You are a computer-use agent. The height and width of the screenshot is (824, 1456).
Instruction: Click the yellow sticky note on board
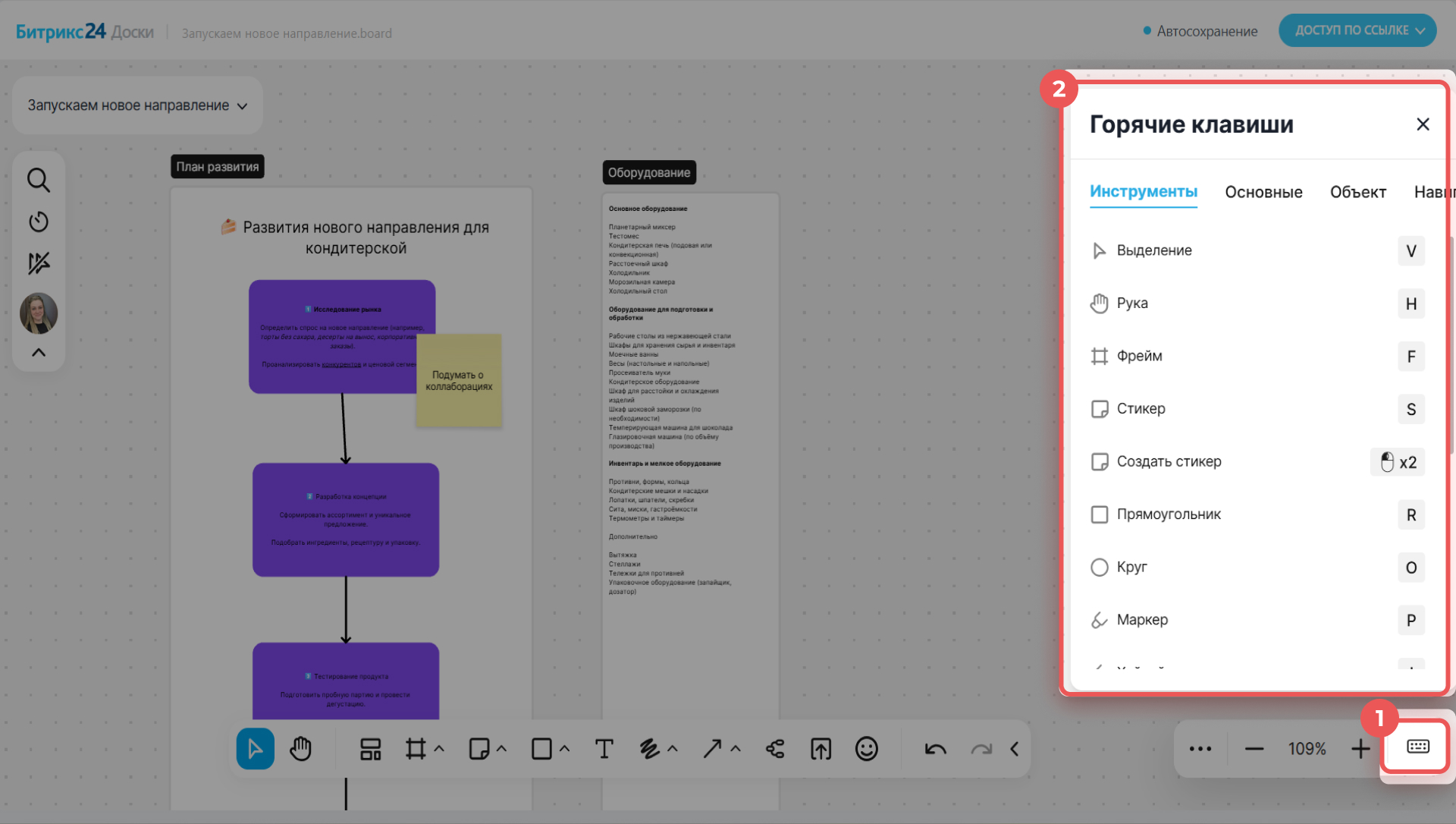coord(459,380)
